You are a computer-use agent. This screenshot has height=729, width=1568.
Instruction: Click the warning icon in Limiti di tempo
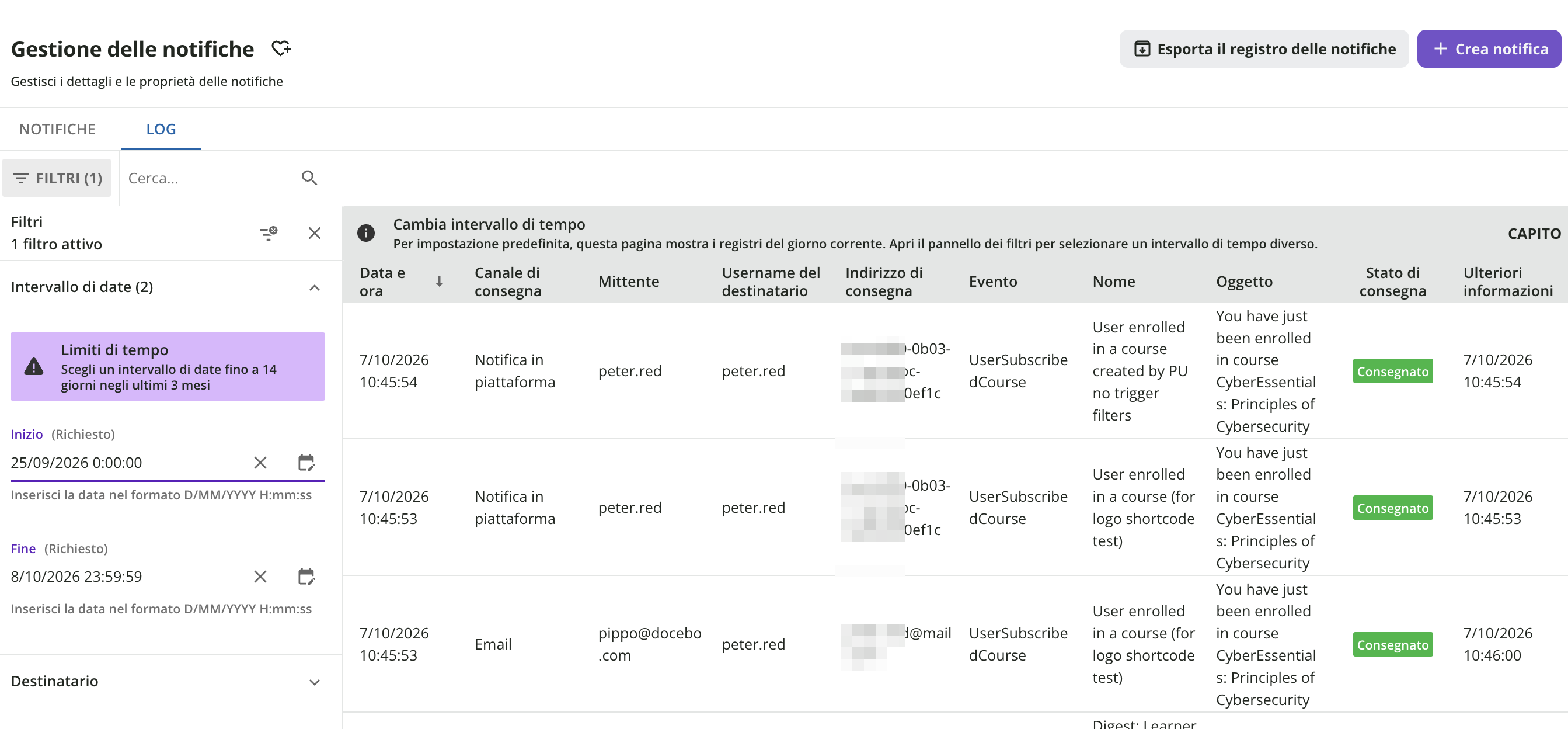tap(34, 367)
